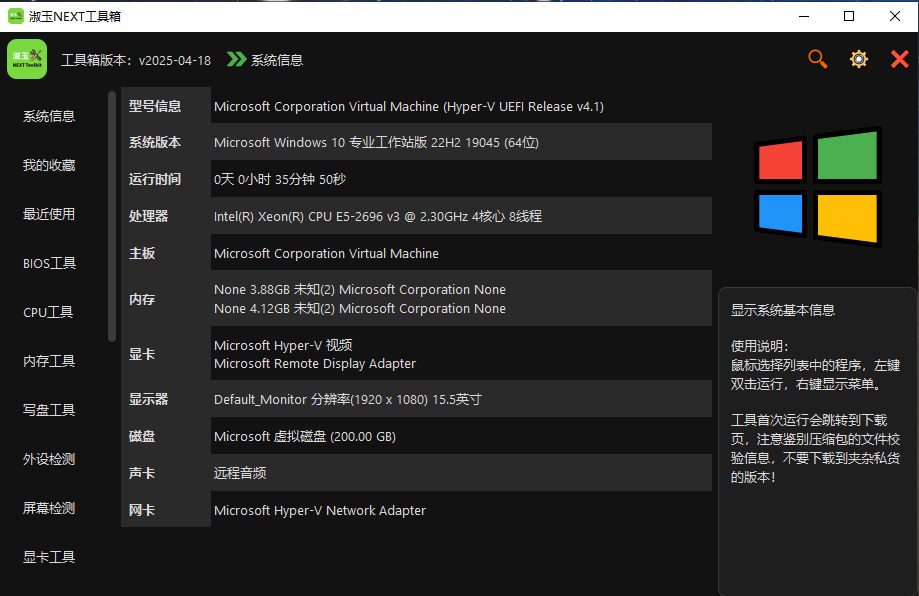Click the app icon in the title bar
Screen dimensions: 919x596
point(16,16)
